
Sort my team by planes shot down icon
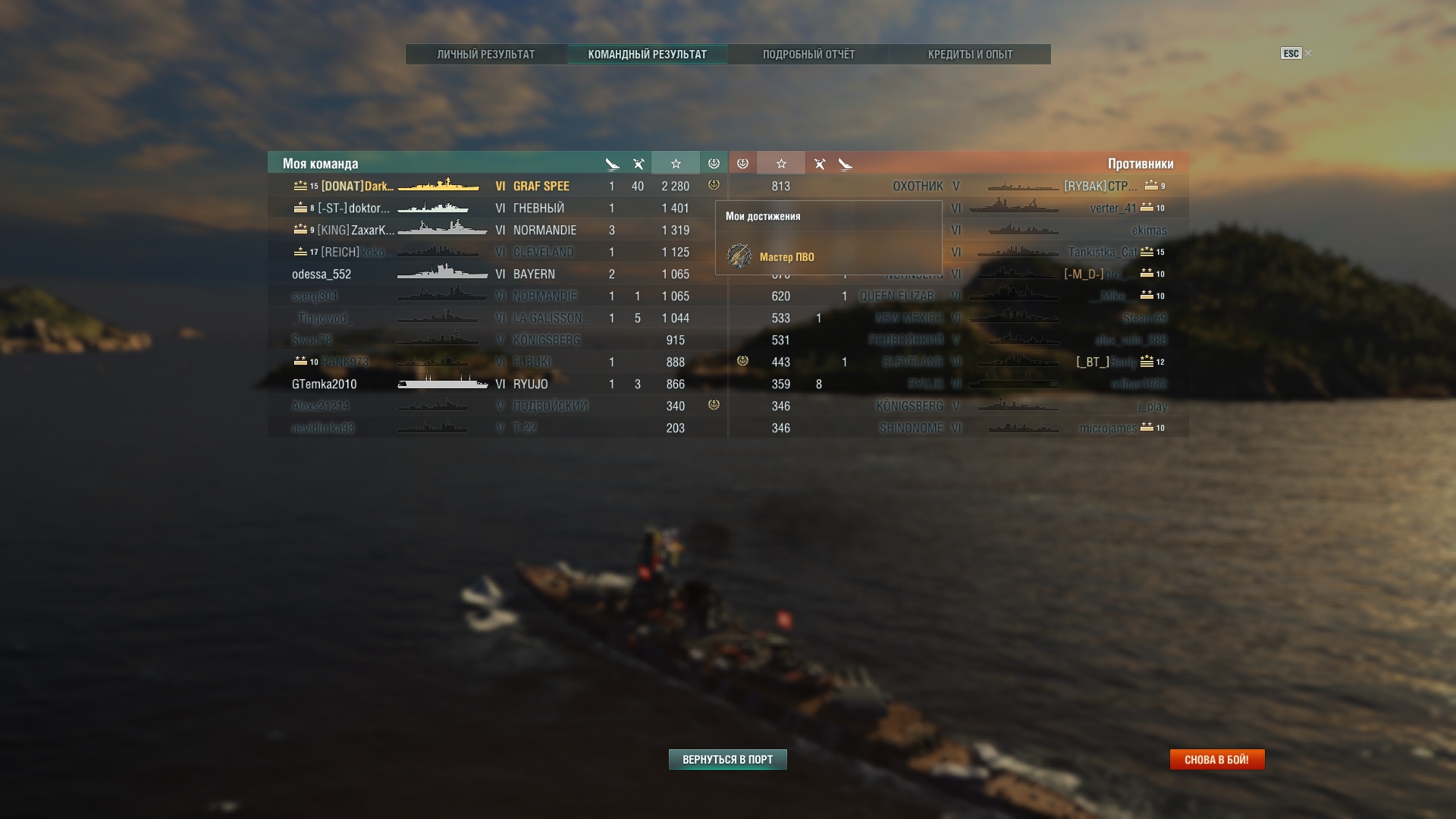[639, 164]
